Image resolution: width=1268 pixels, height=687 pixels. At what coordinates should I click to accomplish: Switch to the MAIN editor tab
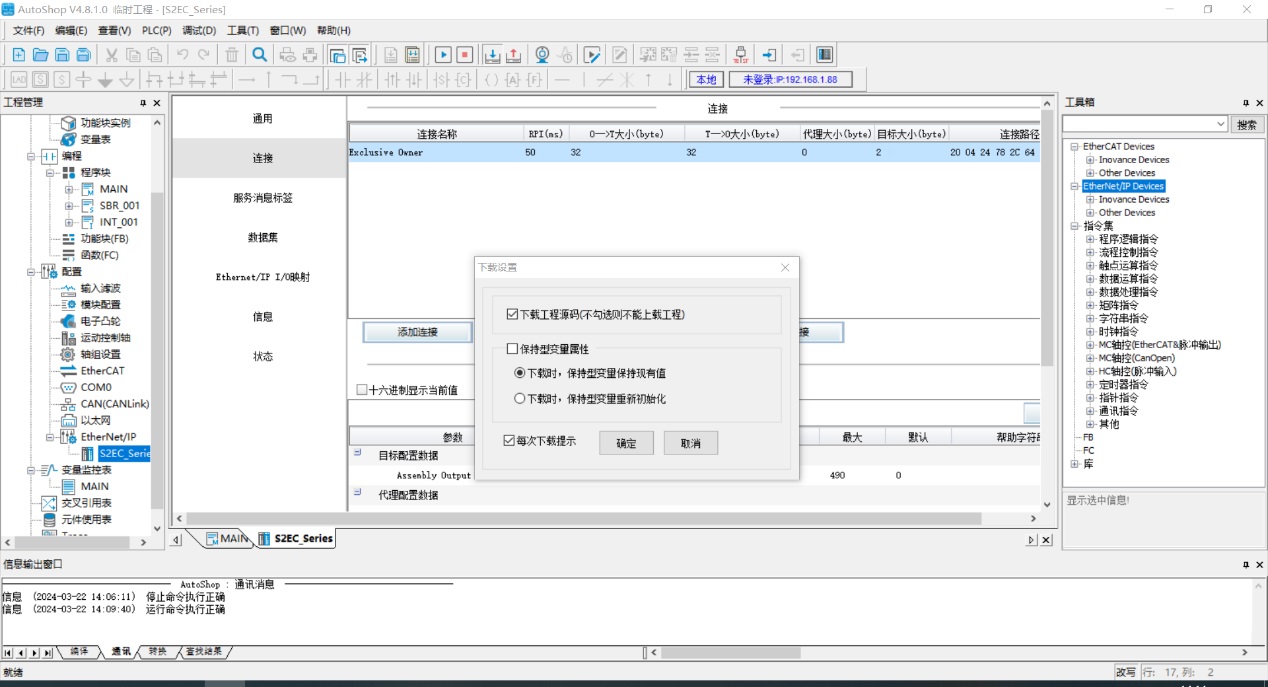point(228,539)
